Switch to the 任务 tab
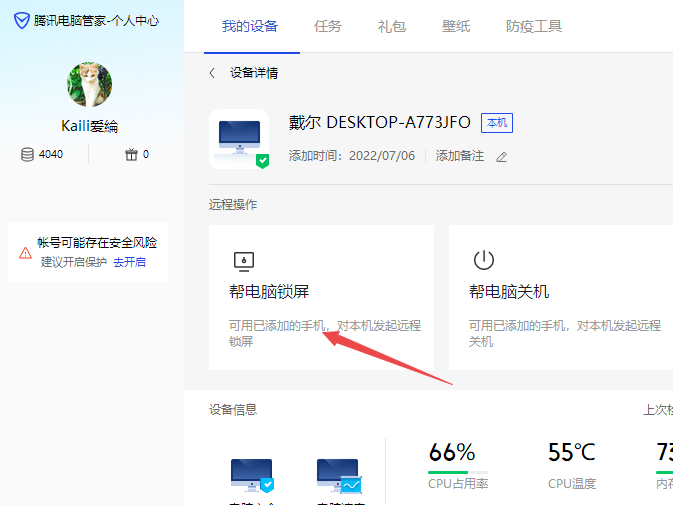The height and width of the screenshot is (505, 673). coord(327,27)
